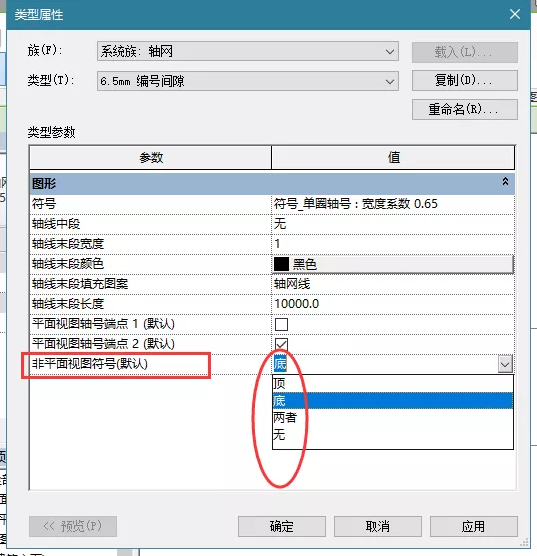This screenshot has width=537, height=556.
Task: Click the 确定 OK button
Action: (282, 526)
